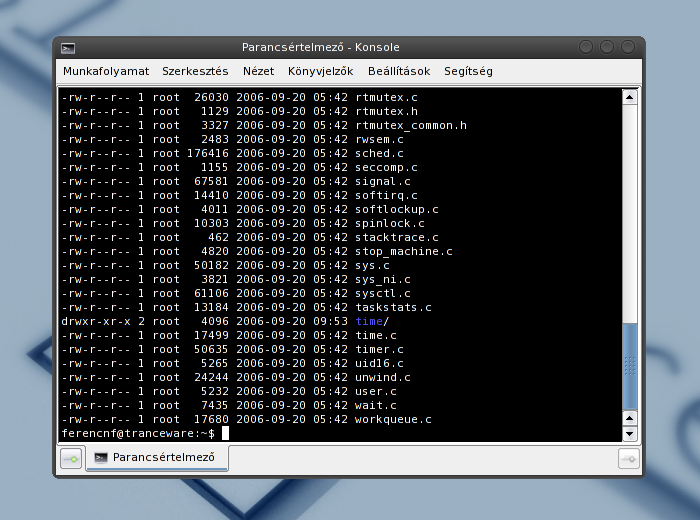Click the file name rwsem.c
This screenshot has height=520, width=700.
[379, 139]
